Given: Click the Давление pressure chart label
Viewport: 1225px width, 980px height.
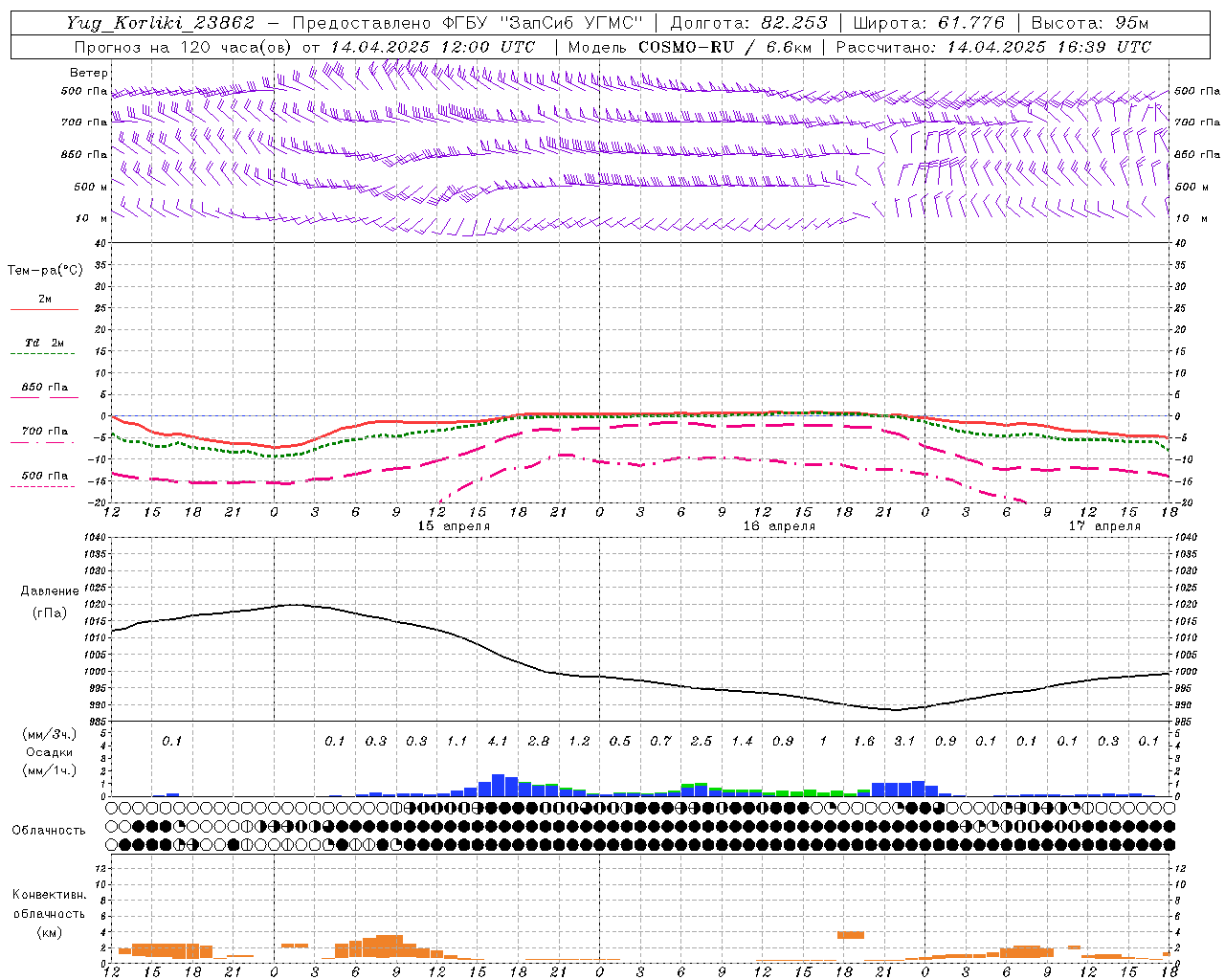Looking at the screenshot, I should click(x=50, y=591).
